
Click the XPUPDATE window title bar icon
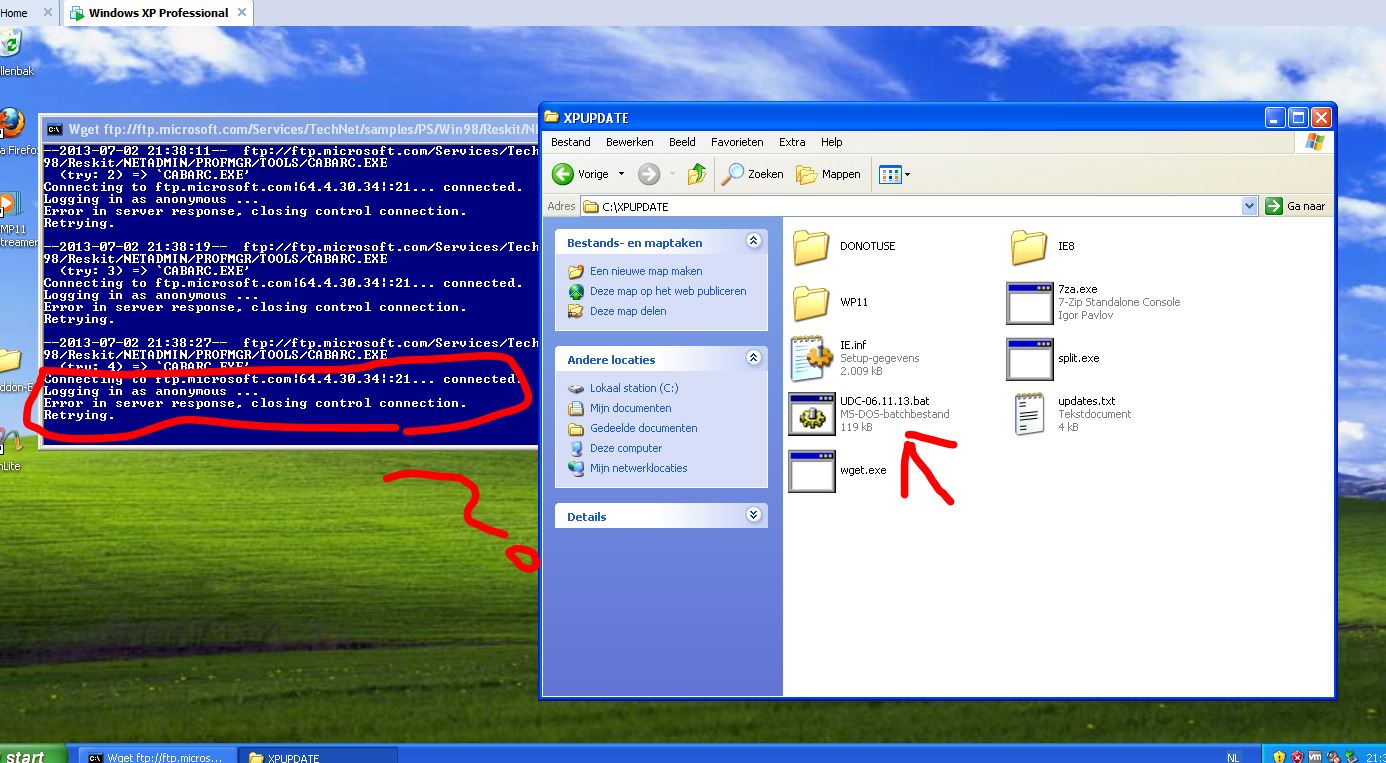pos(552,117)
